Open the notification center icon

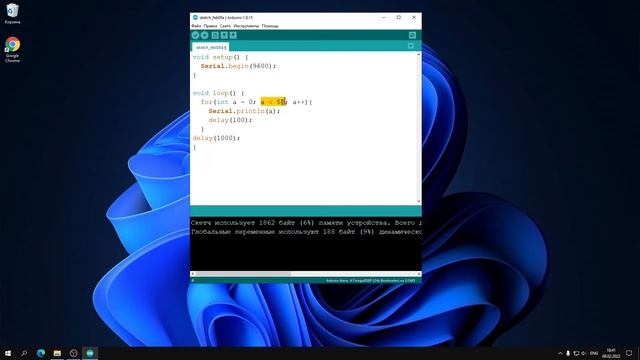[x=629, y=353]
